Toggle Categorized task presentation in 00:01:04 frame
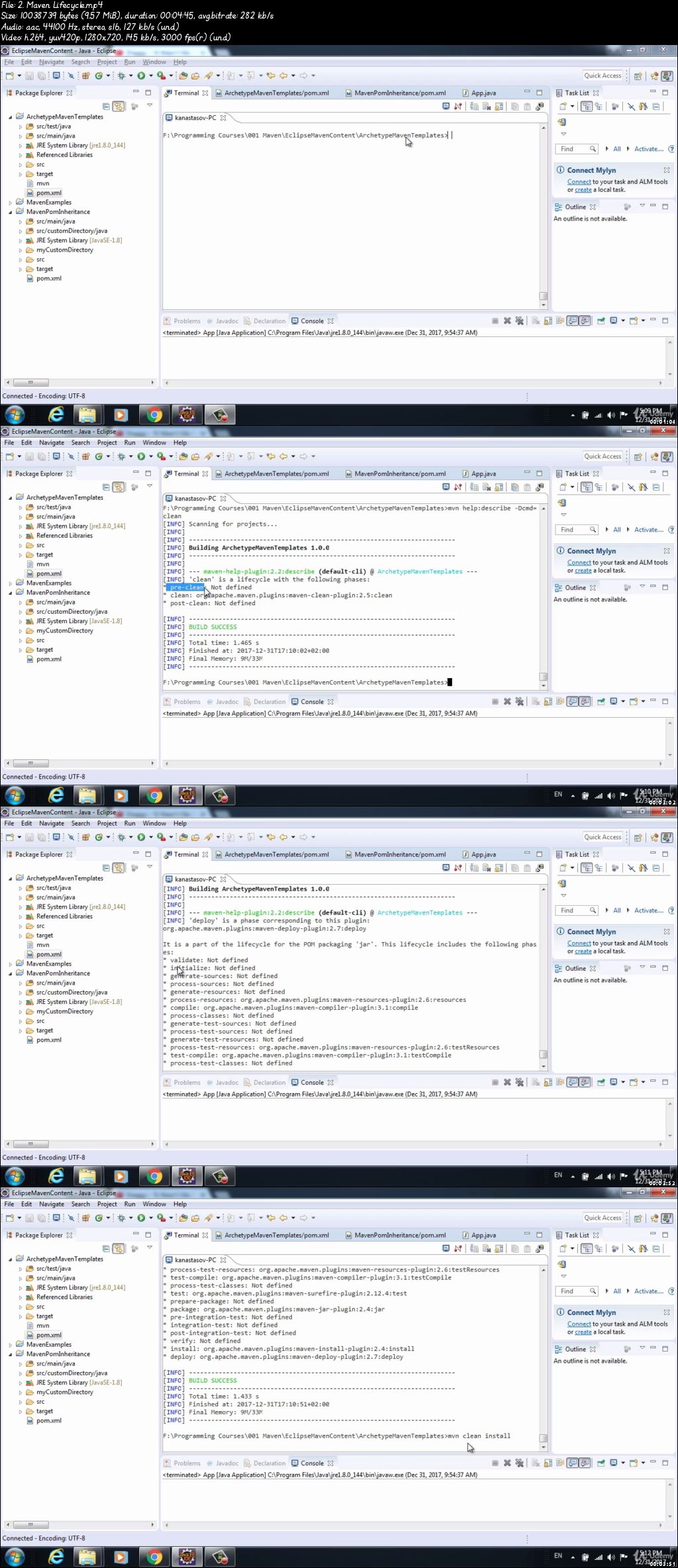 pos(586,106)
